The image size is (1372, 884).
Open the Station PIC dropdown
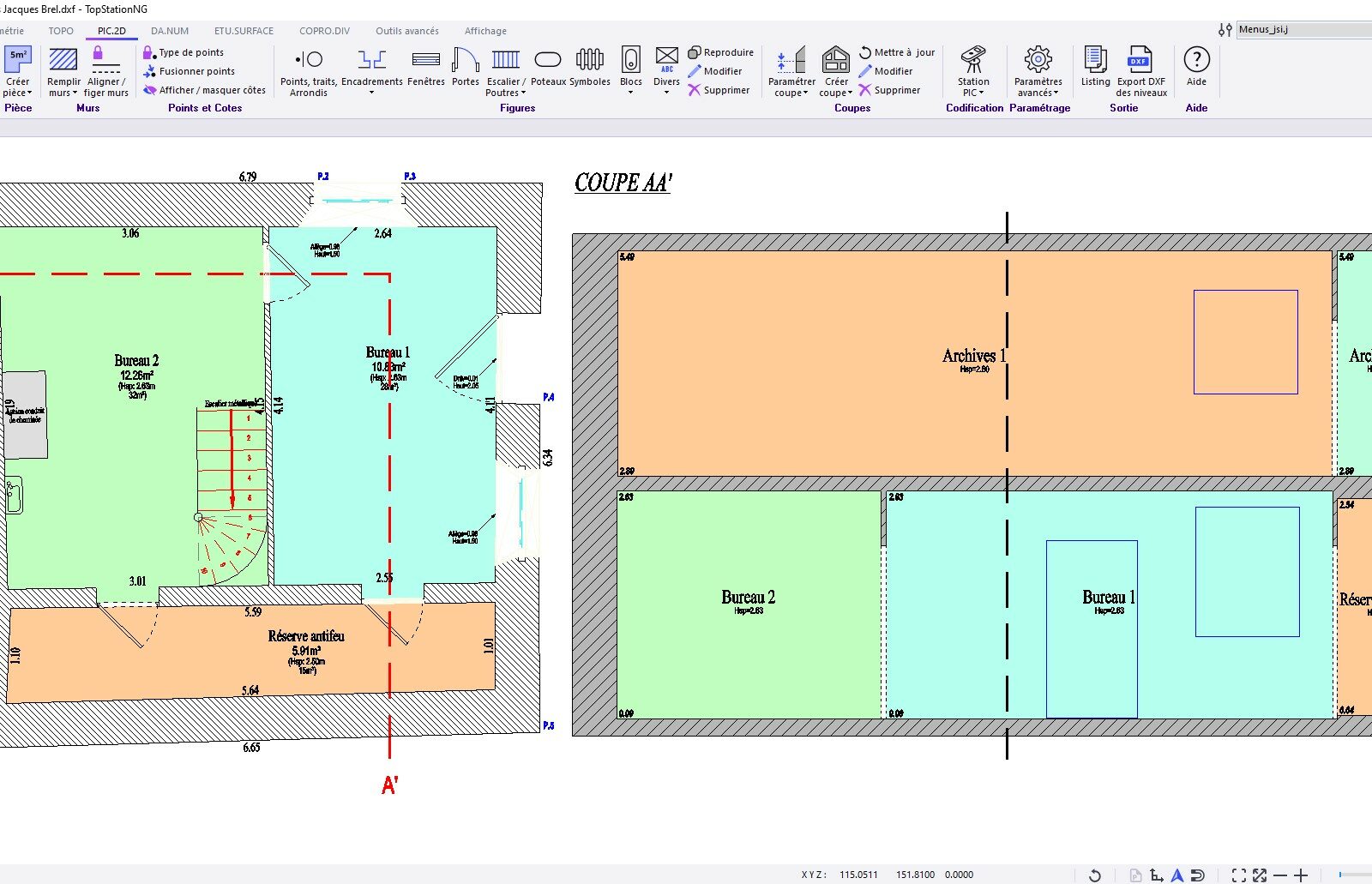[973, 93]
